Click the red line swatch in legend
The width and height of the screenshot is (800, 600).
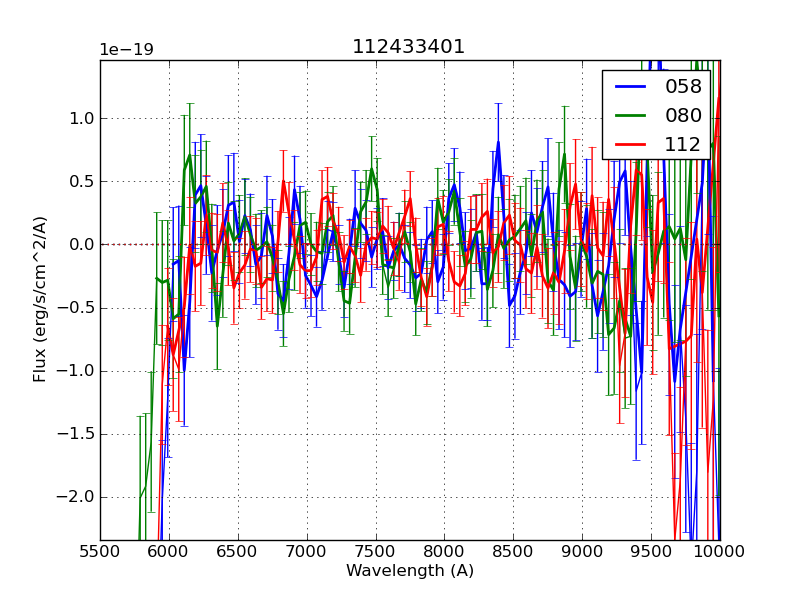click(630, 144)
